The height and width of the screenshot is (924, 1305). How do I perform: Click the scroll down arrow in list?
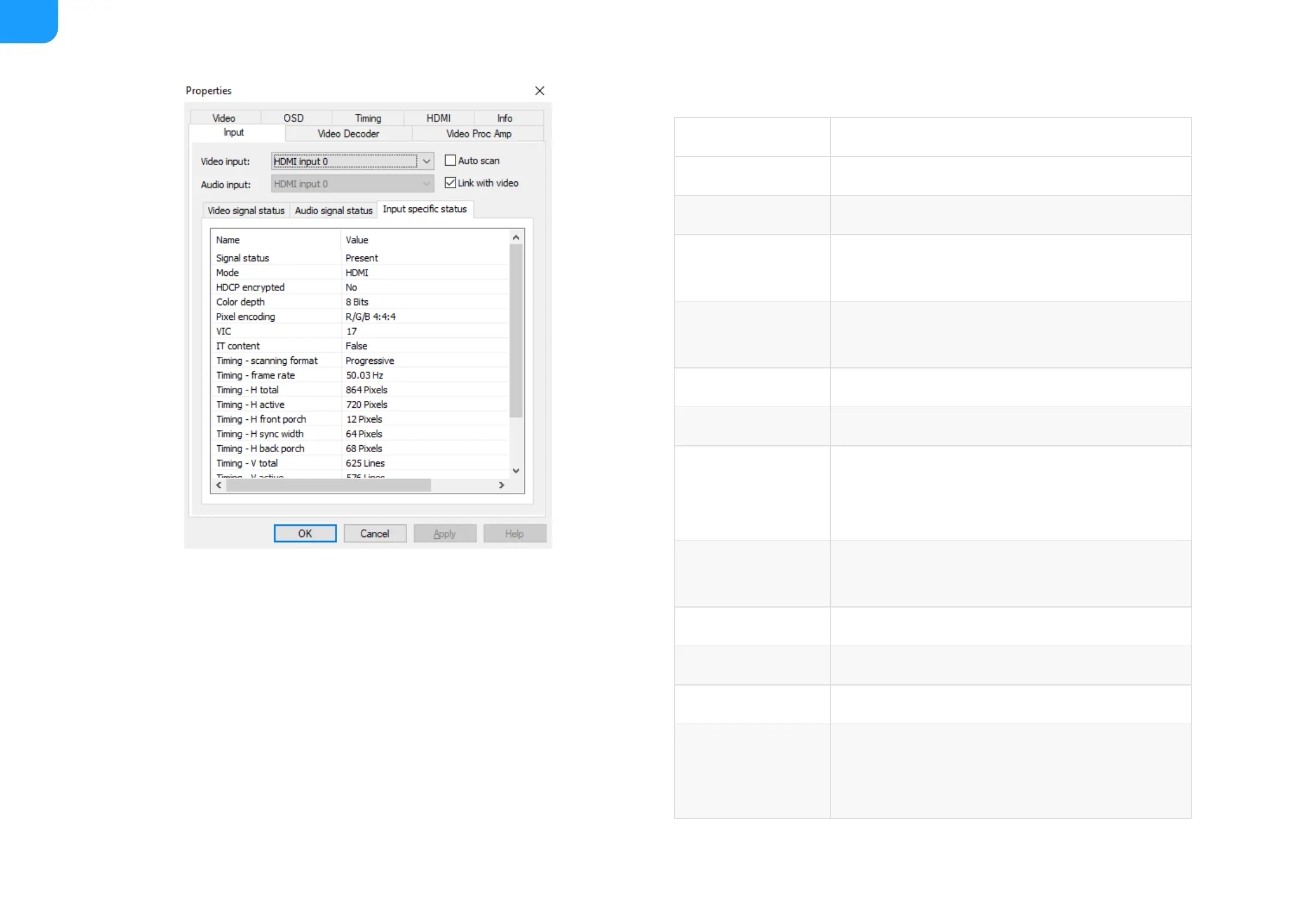point(516,471)
